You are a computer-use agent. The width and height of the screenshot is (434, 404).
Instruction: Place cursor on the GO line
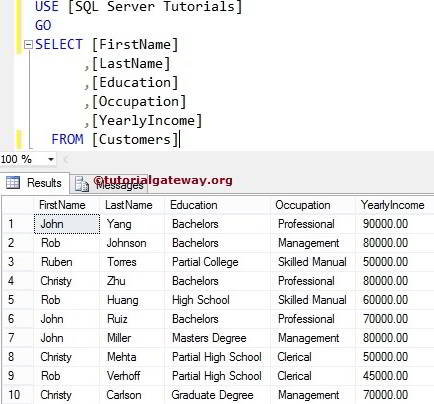pyautogui.click(x=43, y=26)
